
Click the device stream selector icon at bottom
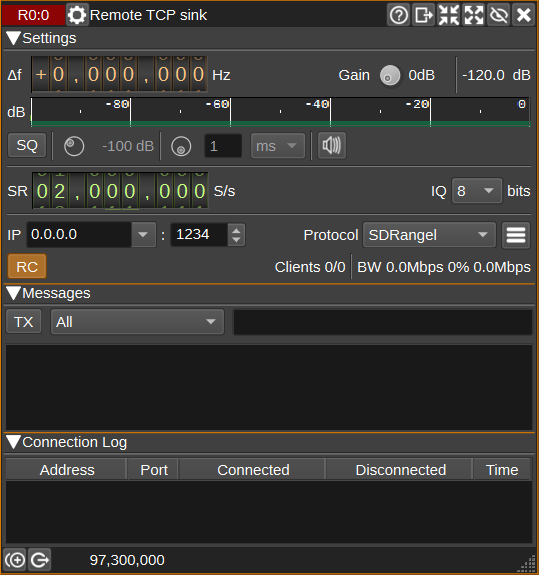40,560
